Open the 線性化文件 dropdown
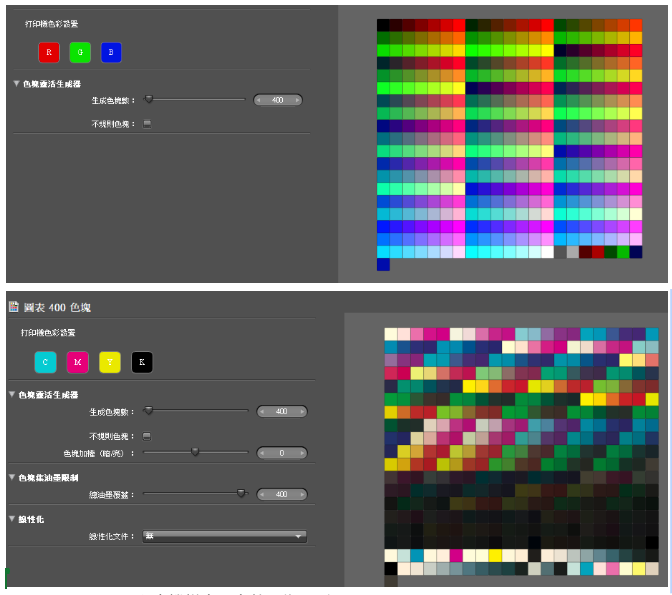Viewport: 672px width, 595px height. coord(224,537)
